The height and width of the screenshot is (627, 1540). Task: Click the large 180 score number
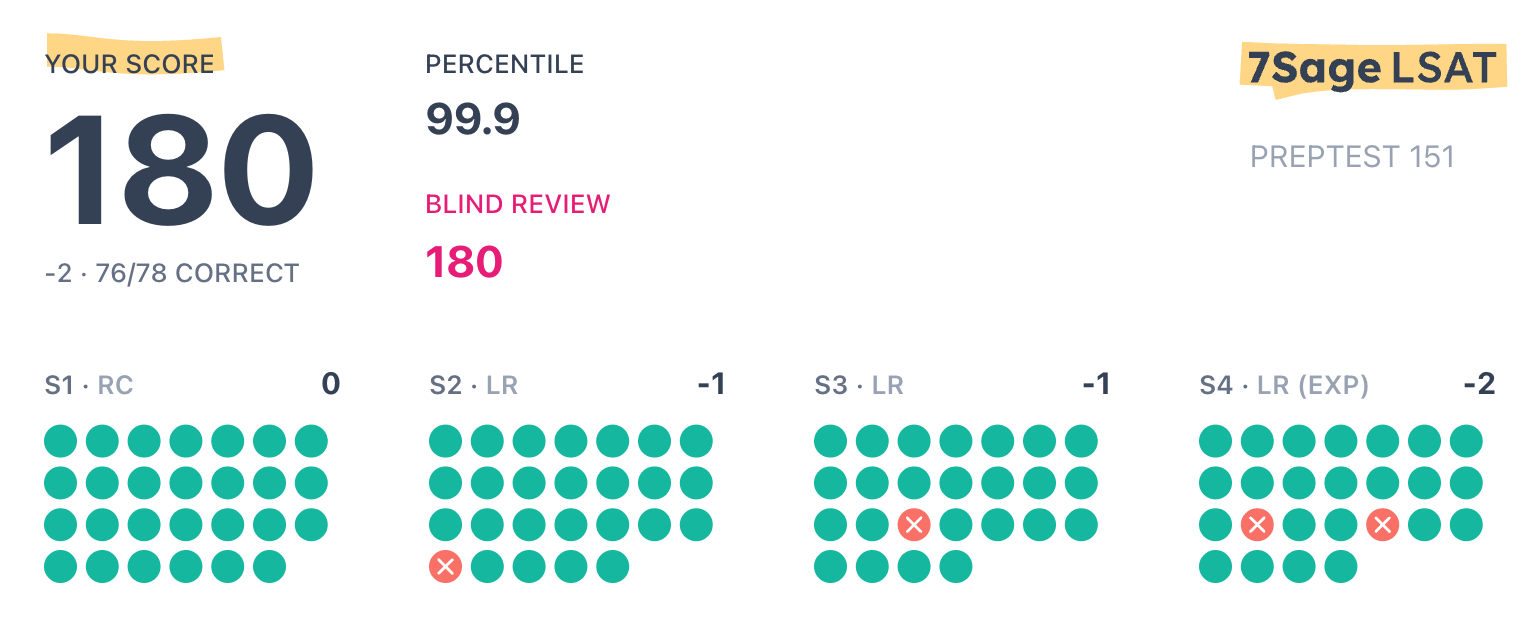click(x=180, y=171)
